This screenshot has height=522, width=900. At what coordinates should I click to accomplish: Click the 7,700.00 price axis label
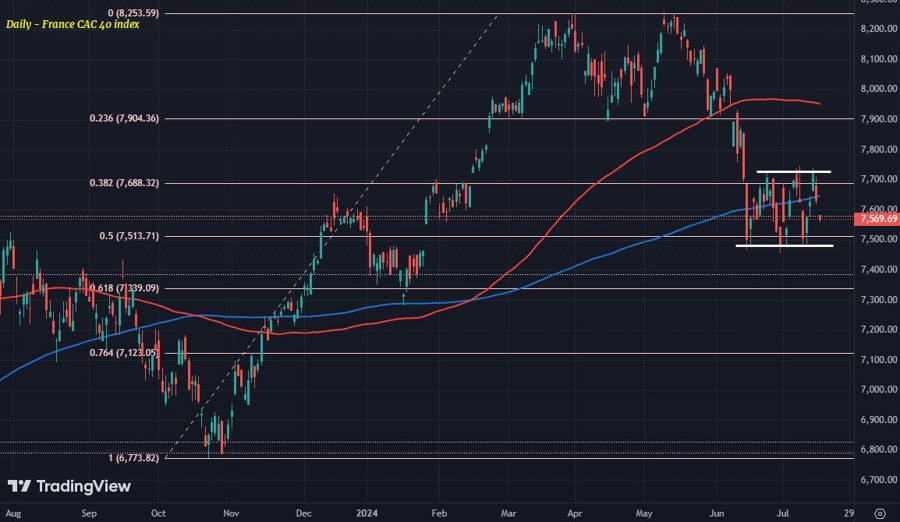point(879,179)
